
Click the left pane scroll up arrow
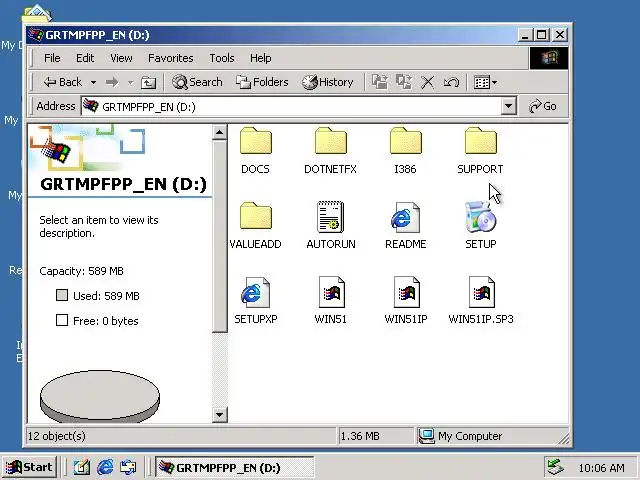[x=220, y=133]
